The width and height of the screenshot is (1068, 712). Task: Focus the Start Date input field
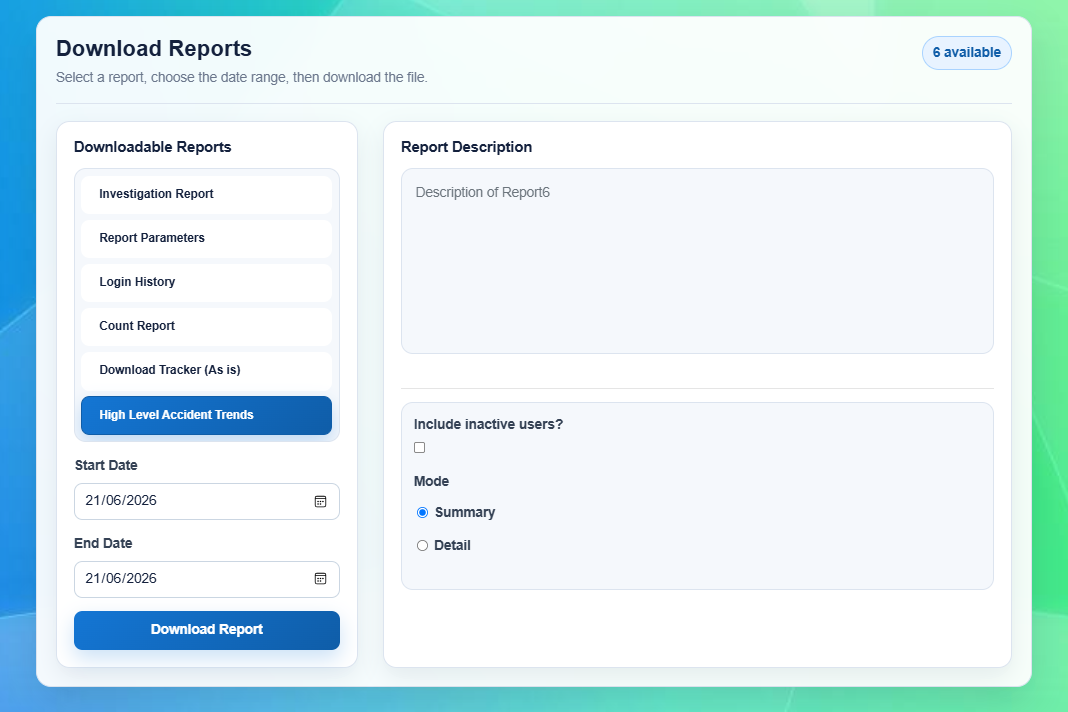click(x=207, y=501)
